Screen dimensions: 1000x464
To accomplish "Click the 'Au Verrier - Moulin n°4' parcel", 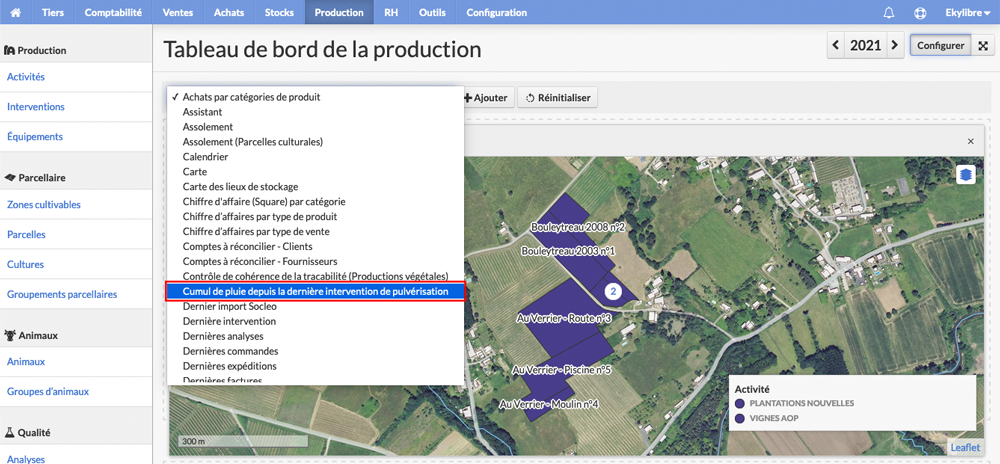I will tap(548, 404).
